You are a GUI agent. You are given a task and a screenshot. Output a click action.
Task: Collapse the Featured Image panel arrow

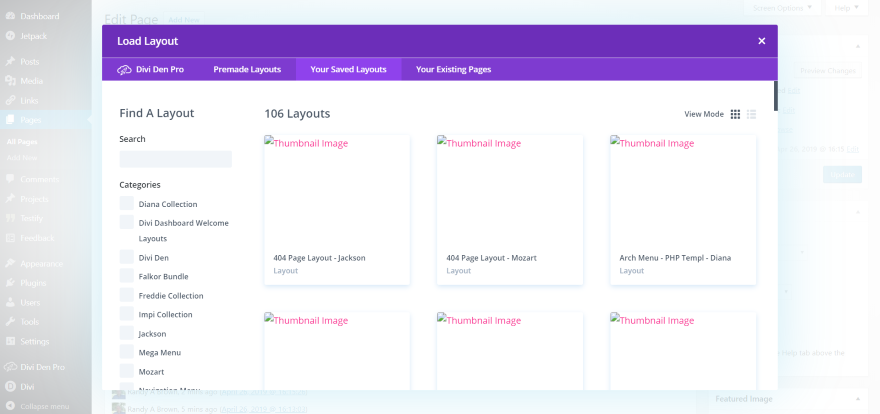[x=858, y=399]
